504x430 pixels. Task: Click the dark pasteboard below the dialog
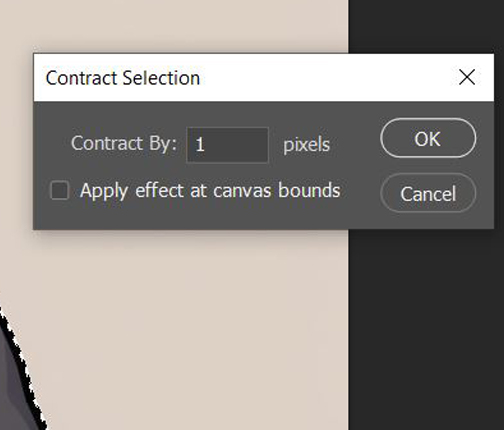pyautogui.click(x=427, y=330)
